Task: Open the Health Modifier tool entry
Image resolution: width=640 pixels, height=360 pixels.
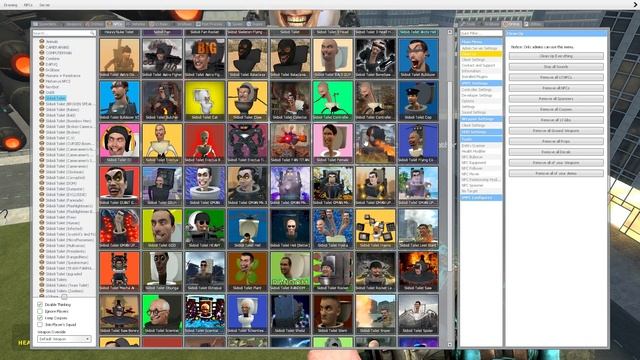Action: pyautogui.click(x=481, y=151)
